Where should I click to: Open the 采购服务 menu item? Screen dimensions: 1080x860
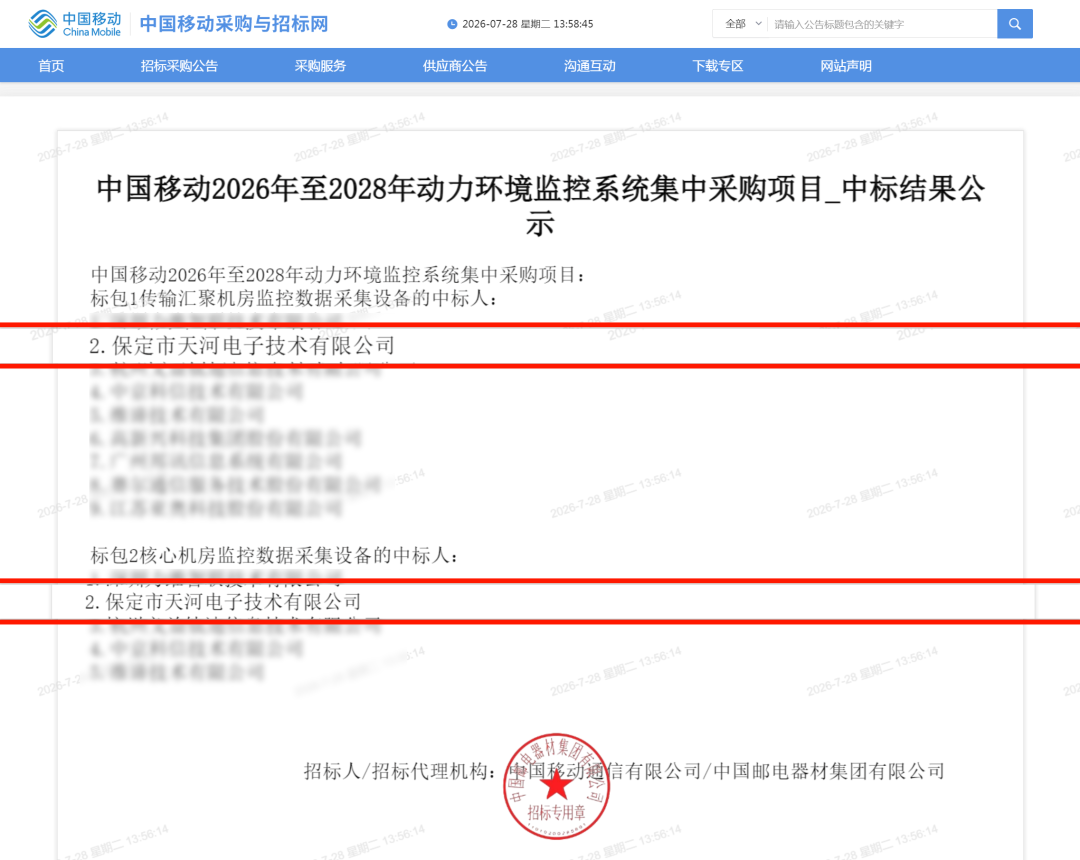coord(320,66)
